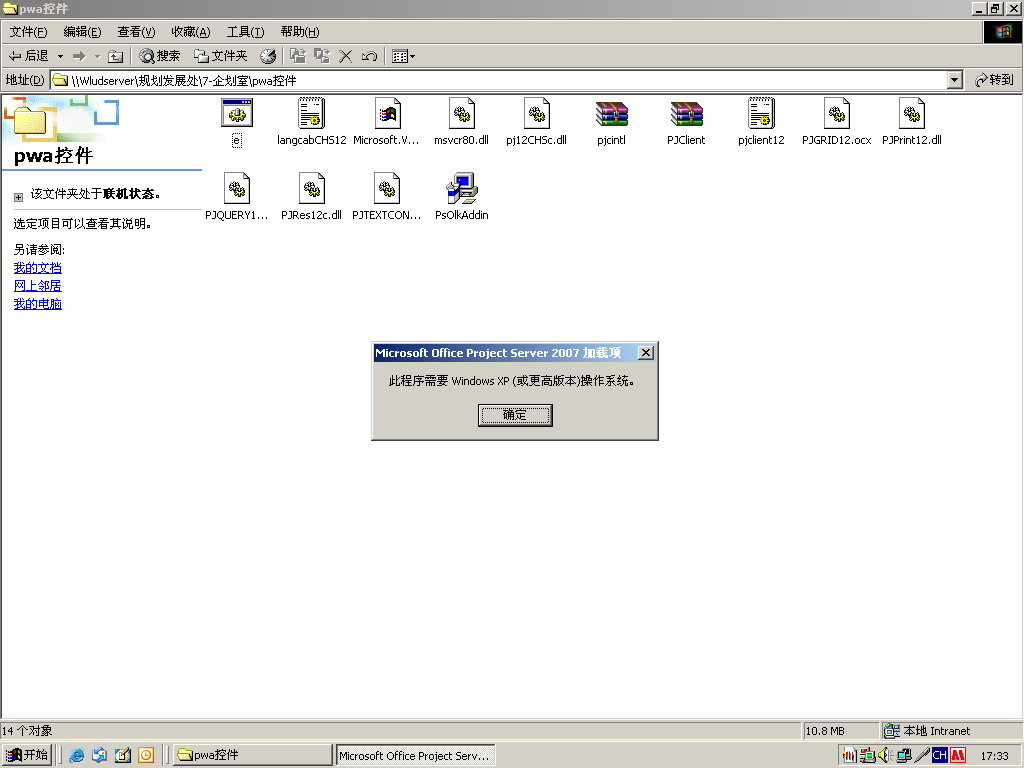Select the PJGRID12.ocx file
Image resolution: width=1024 pixels, height=768 pixels.
[837, 123]
